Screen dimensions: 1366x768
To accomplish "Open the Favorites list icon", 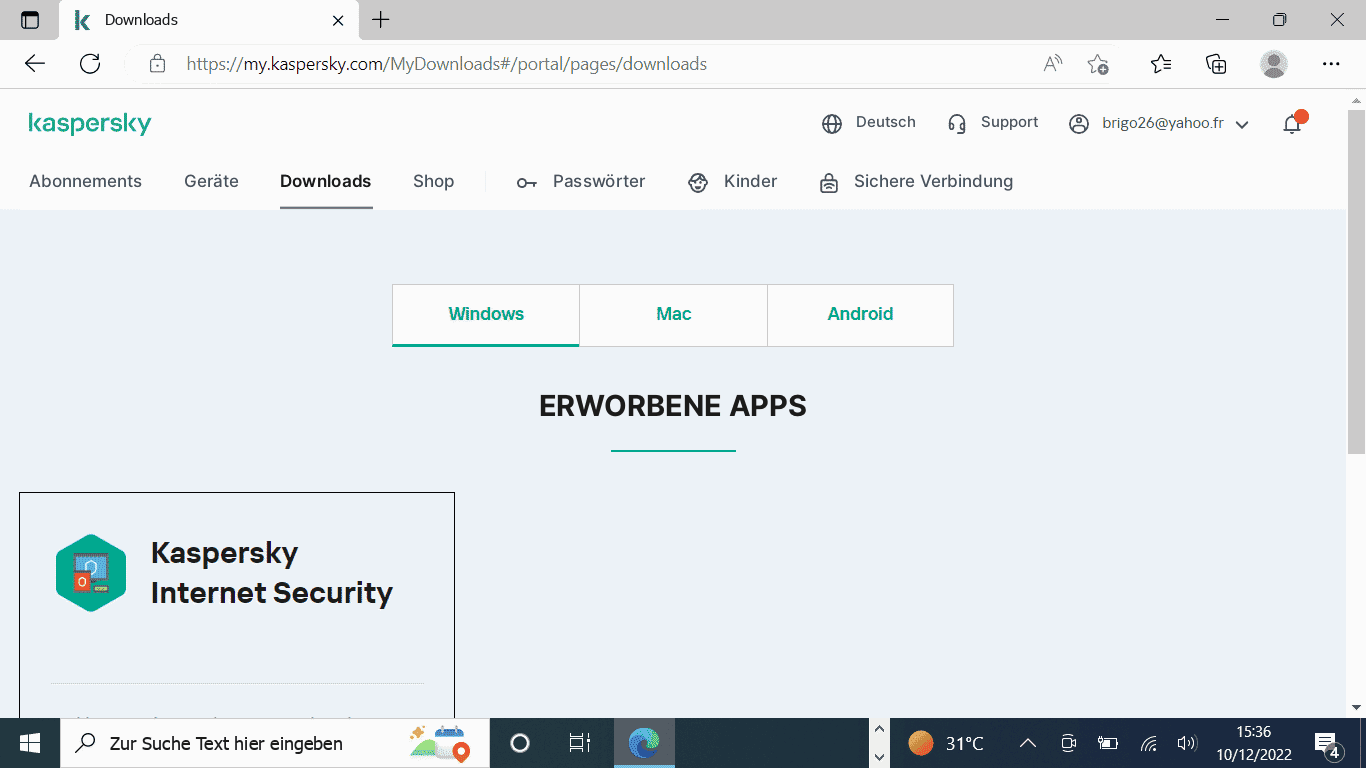I will (x=1161, y=64).
